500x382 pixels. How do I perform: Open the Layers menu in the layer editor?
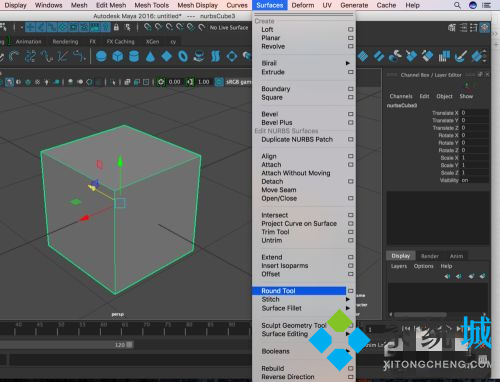[x=399, y=266]
